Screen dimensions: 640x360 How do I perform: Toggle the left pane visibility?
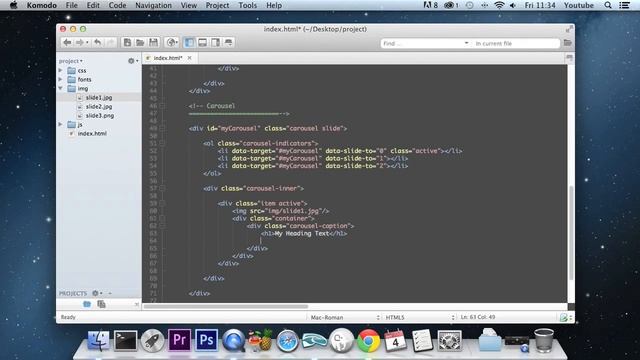189,42
